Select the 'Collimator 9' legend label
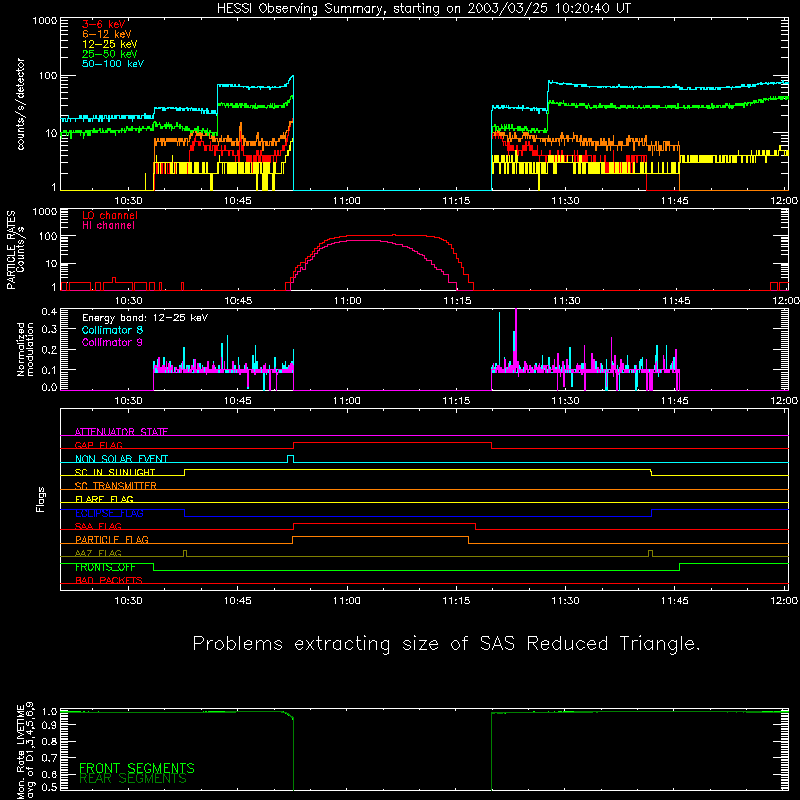This screenshot has width=800, height=800. pyautogui.click(x=112, y=342)
